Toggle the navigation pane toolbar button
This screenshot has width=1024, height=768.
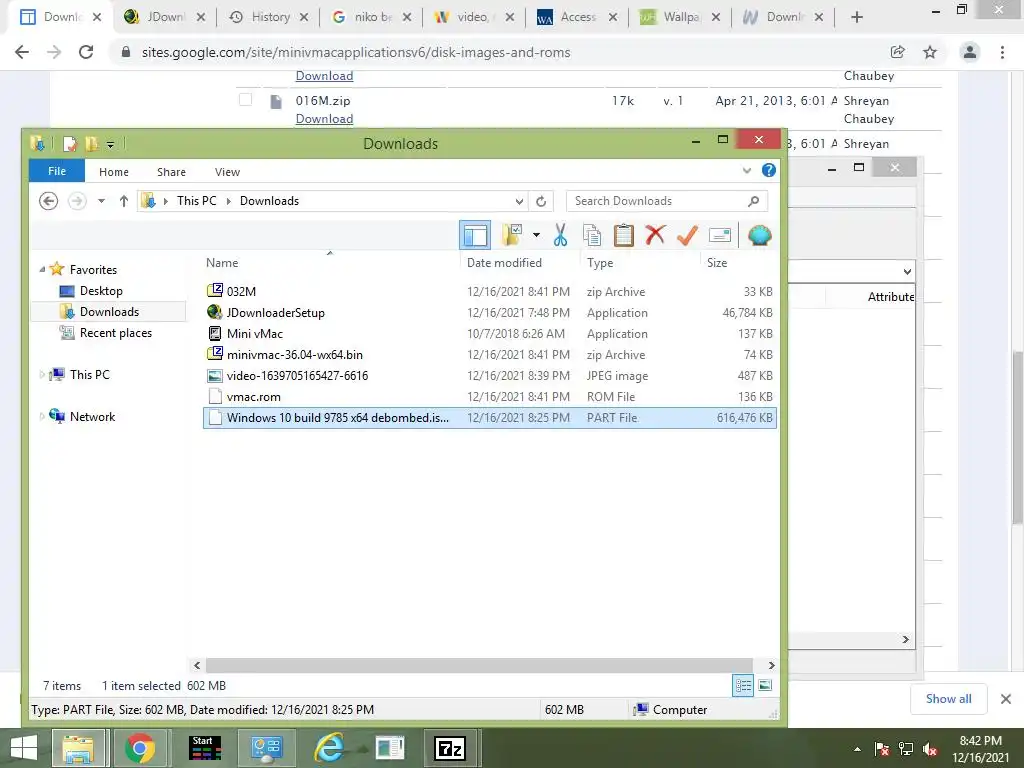pos(475,235)
